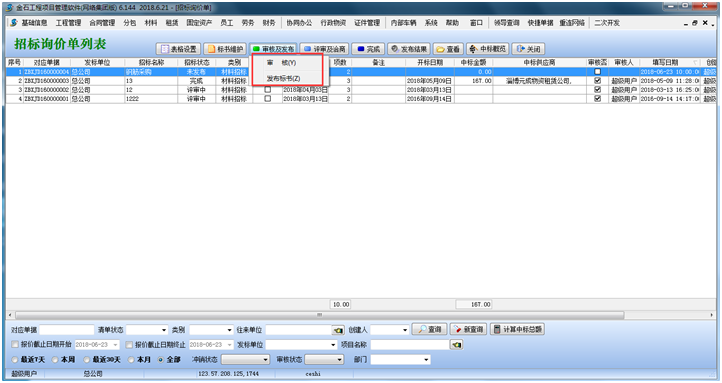Image resolution: width=722 pixels, height=383 pixels.
Task: Expand the 创建人 dropdown
Action: 405,330
